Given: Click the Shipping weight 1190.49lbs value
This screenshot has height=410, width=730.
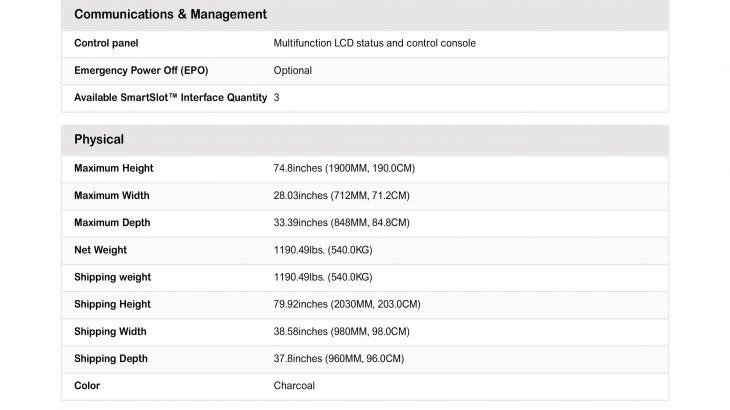Looking at the screenshot, I should [323, 277].
